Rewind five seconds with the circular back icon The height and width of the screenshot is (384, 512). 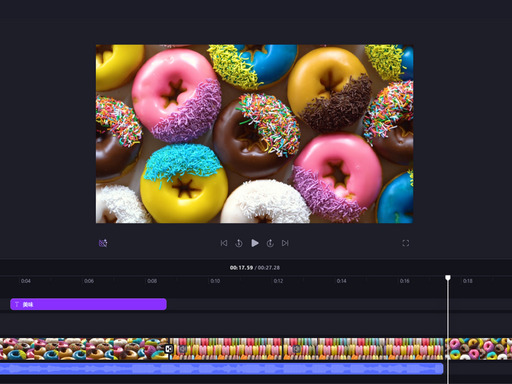pyautogui.click(x=239, y=243)
